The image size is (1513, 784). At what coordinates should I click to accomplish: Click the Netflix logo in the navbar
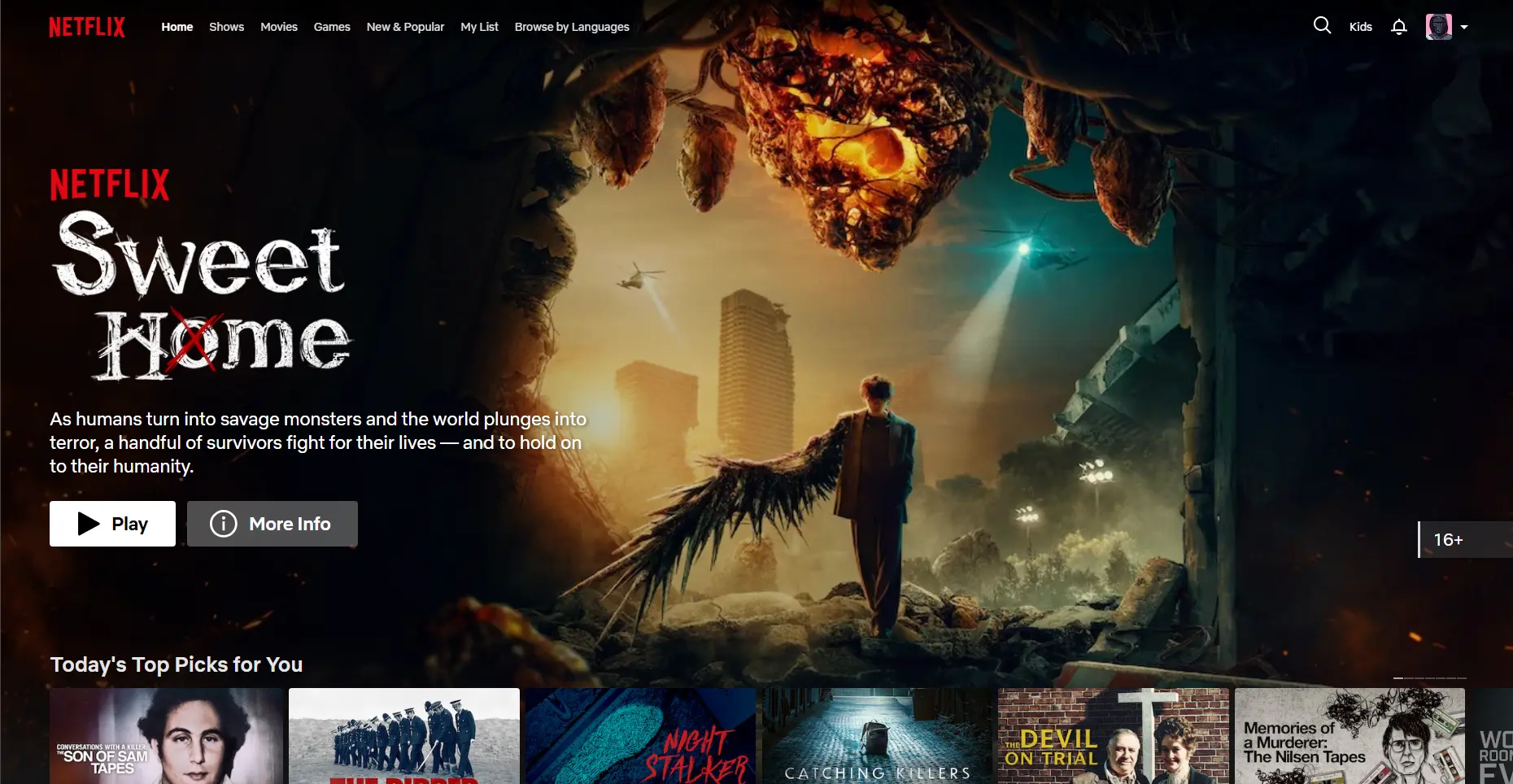point(87,27)
